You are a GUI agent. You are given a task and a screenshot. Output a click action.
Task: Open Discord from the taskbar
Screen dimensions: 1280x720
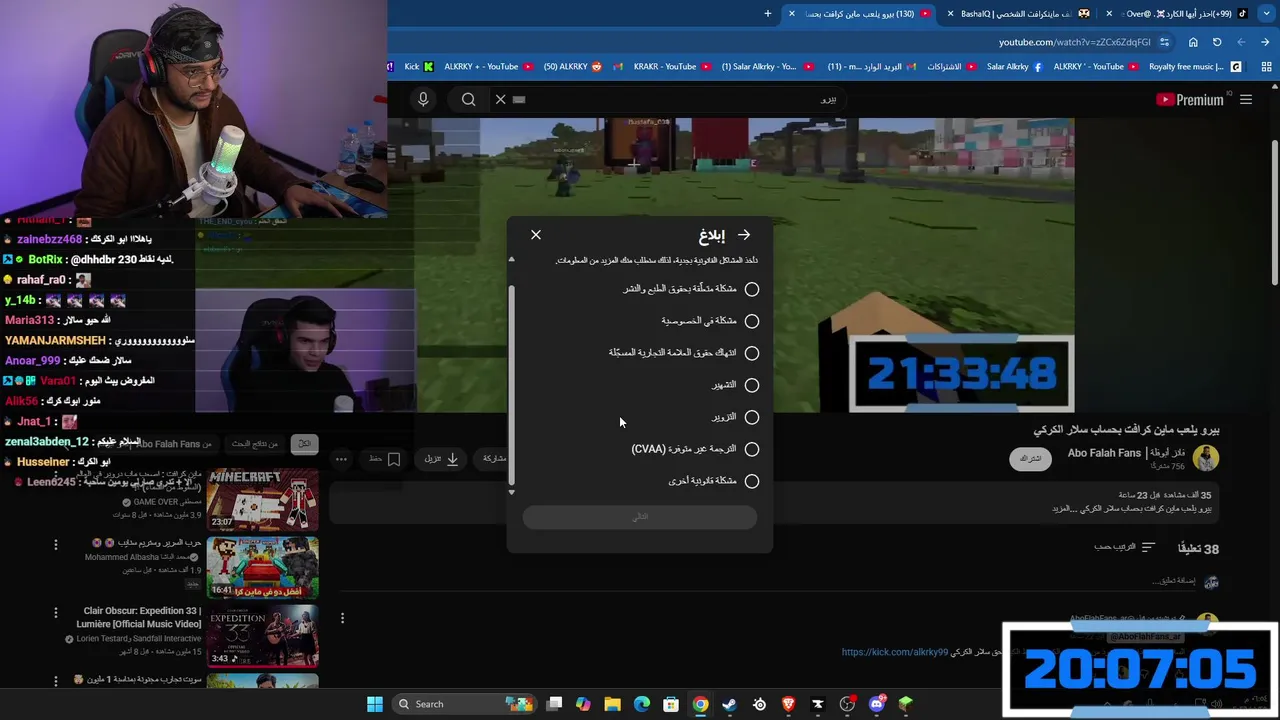pos(877,704)
